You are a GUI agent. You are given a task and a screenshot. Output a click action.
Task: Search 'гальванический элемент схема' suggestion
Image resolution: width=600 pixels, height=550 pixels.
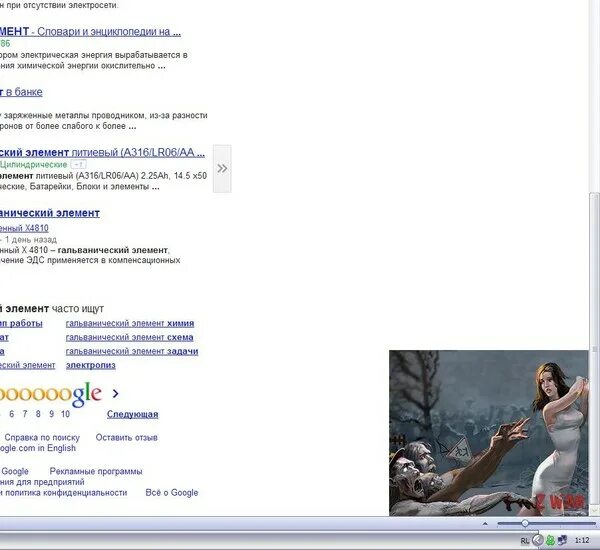click(x=129, y=338)
